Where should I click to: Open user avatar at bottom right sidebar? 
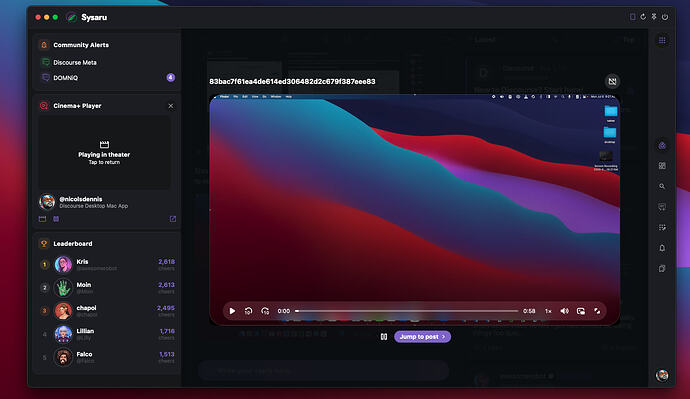coord(662,375)
